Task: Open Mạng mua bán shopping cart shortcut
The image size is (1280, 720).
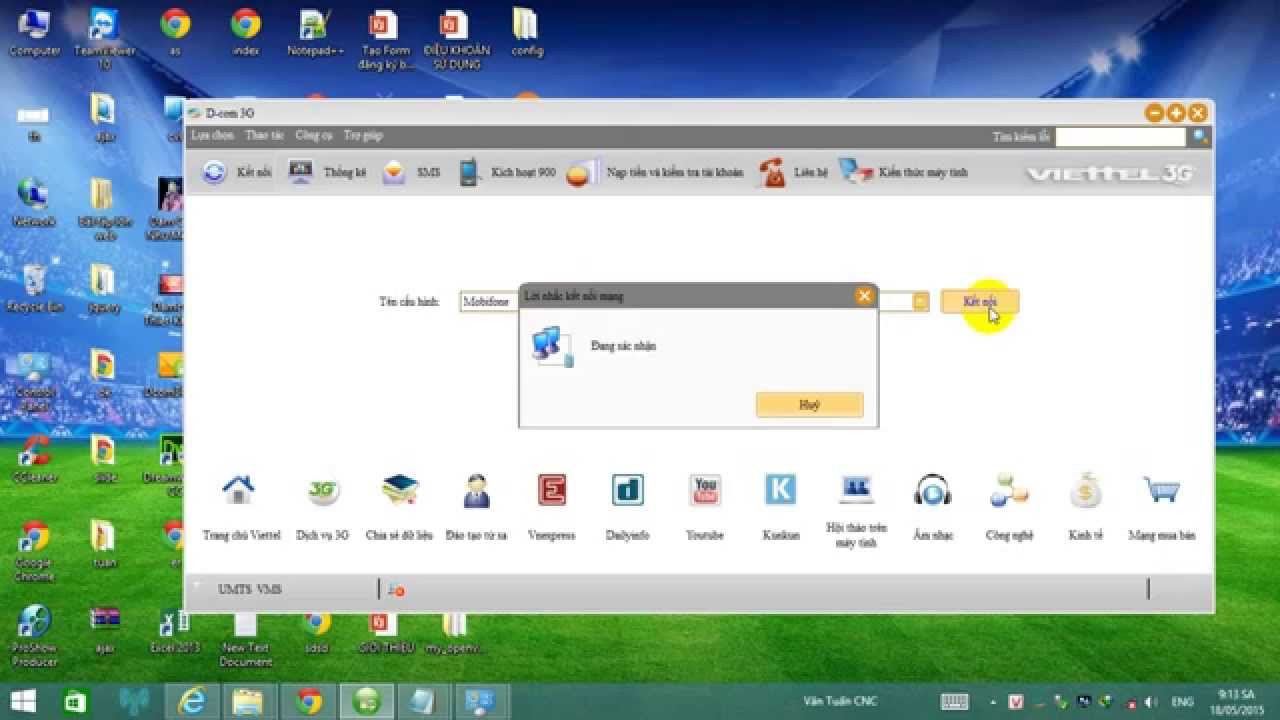Action: 1161,508
